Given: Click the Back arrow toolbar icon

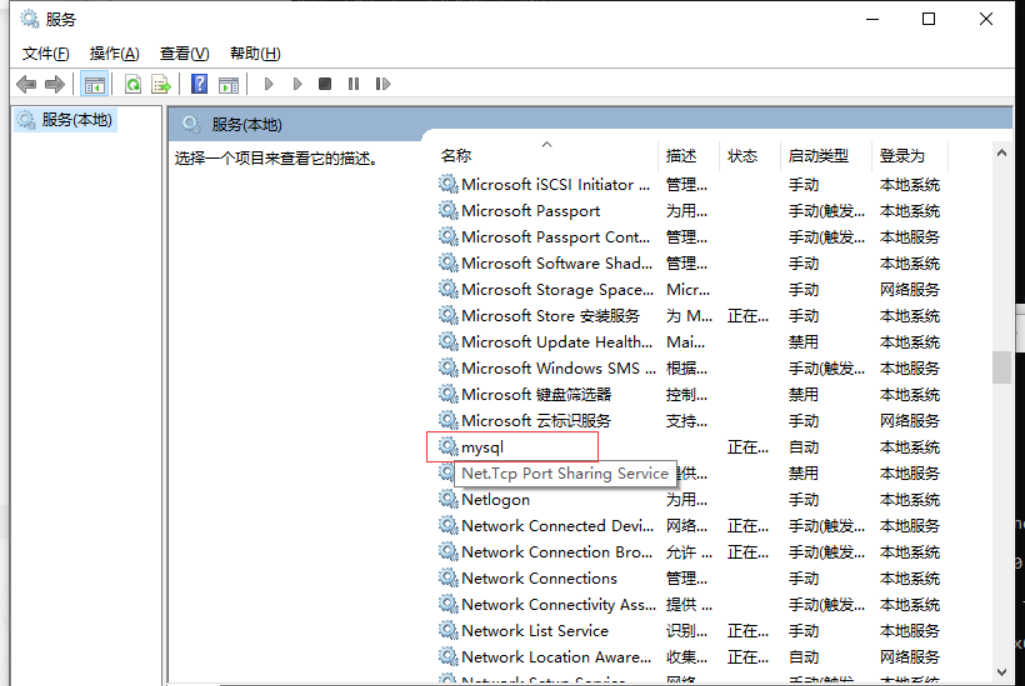Looking at the screenshot, I should click(x=26, y=84).
